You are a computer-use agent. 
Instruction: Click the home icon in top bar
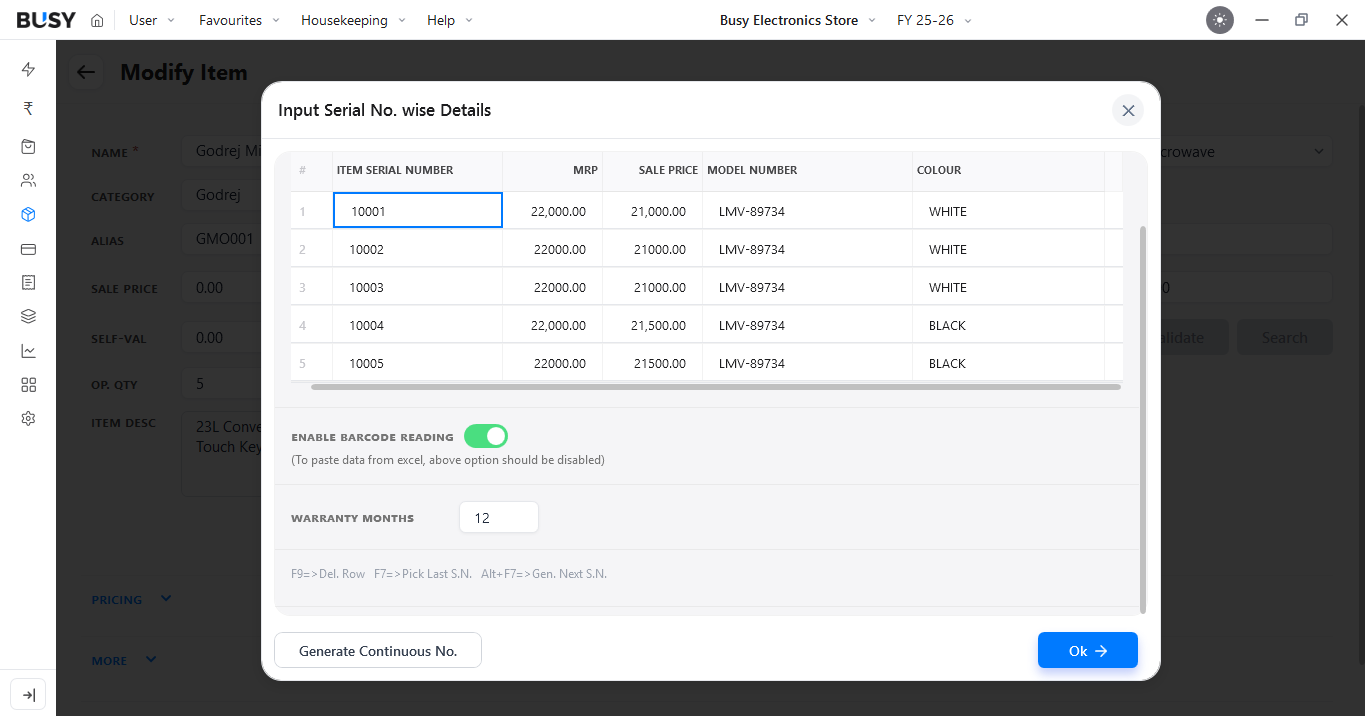pos(97,20)
